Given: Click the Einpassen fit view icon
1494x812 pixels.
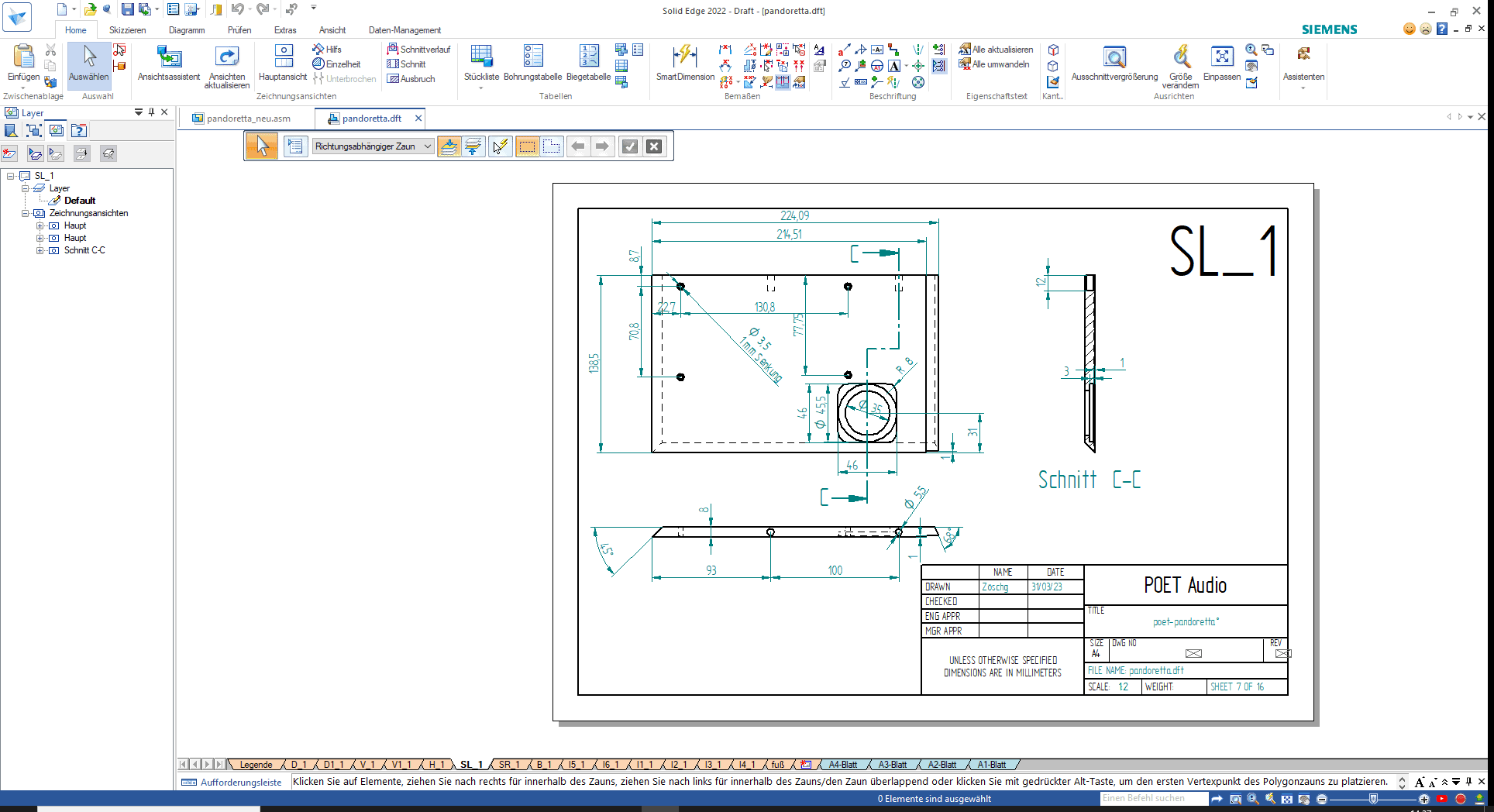Looking at the screenshot, I should click(1221, 57).
